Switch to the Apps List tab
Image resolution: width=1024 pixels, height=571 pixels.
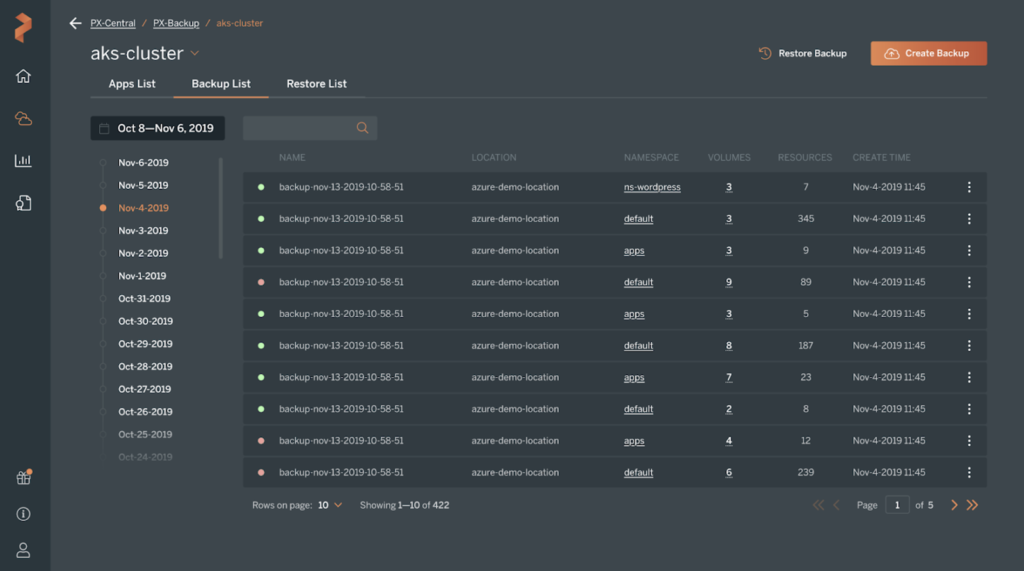(x=132, y=84)
